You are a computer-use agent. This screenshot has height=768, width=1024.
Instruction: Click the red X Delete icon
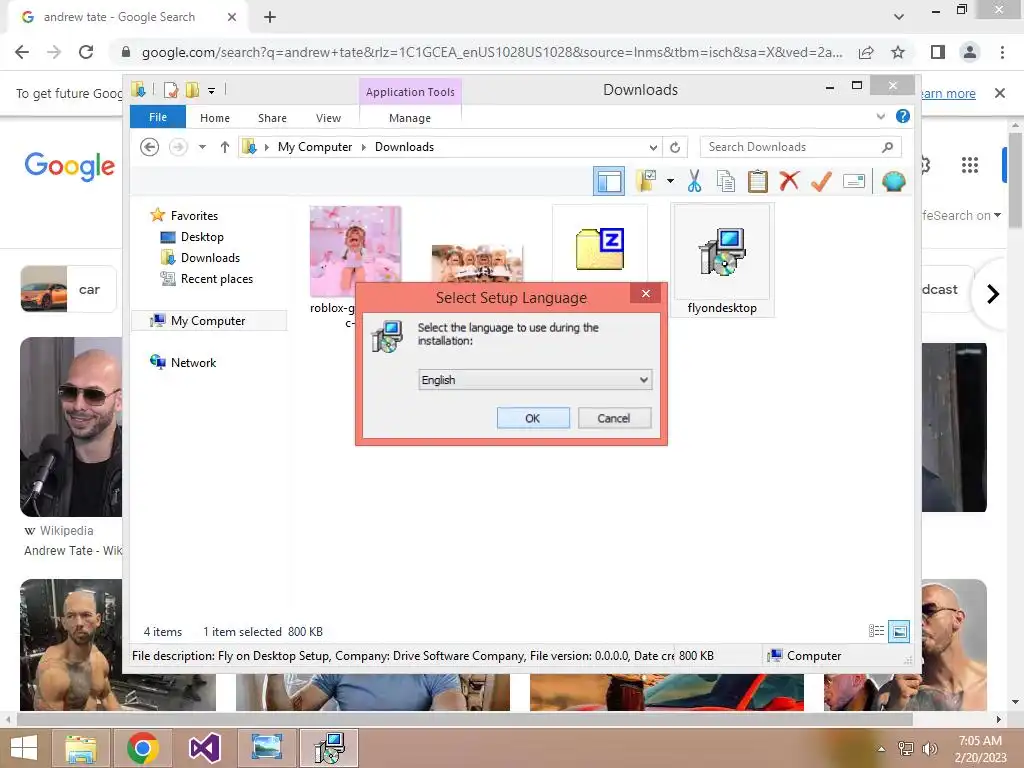[789, 180]
